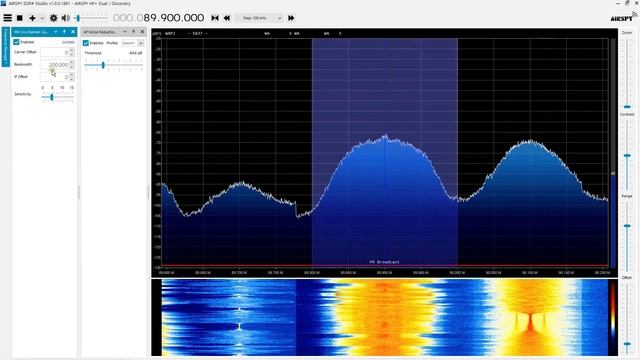Screen dimensions: 640x360
Task: Click the signal level meter beside spectrum
Action: point(613,153)
